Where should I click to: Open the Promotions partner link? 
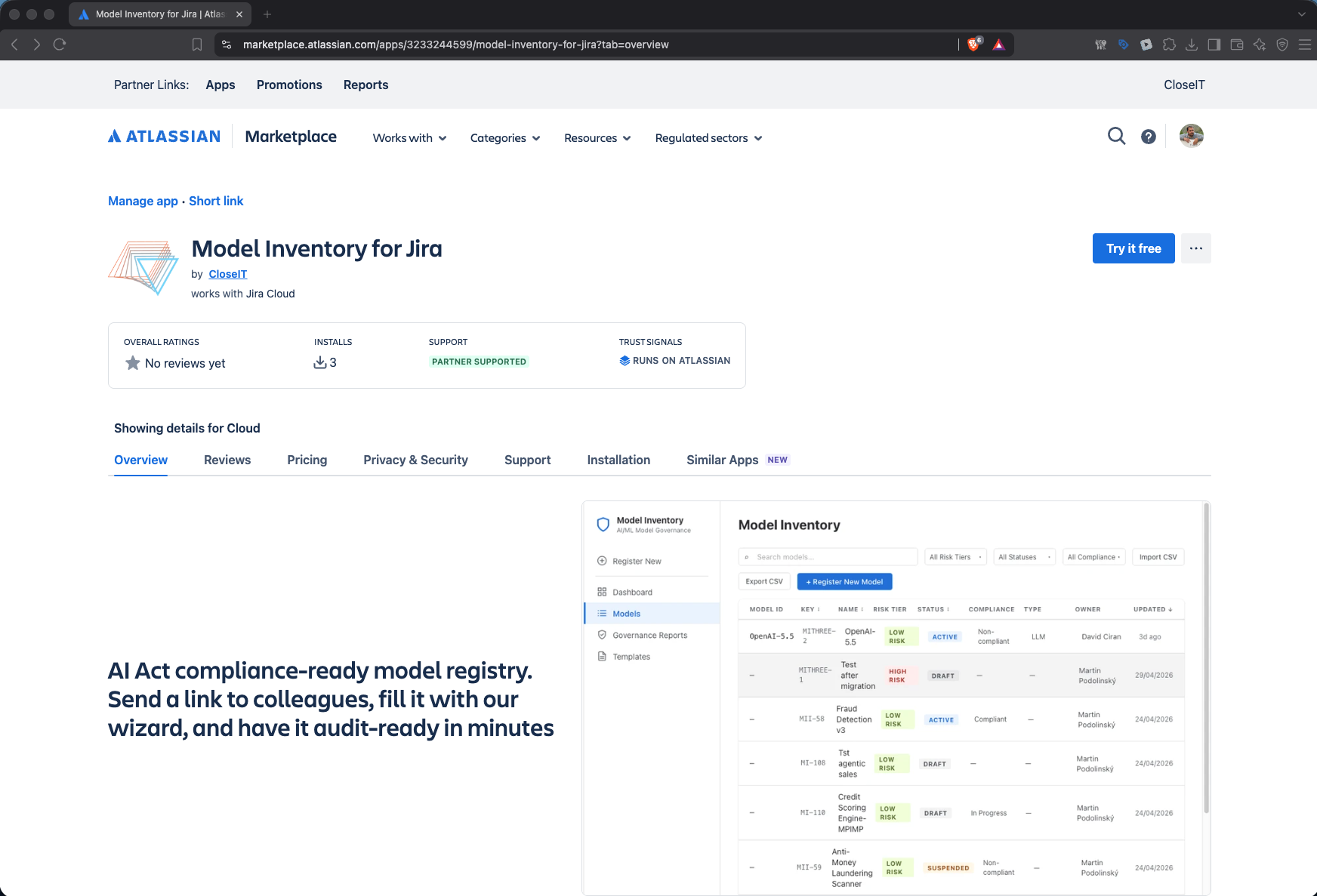289,85
